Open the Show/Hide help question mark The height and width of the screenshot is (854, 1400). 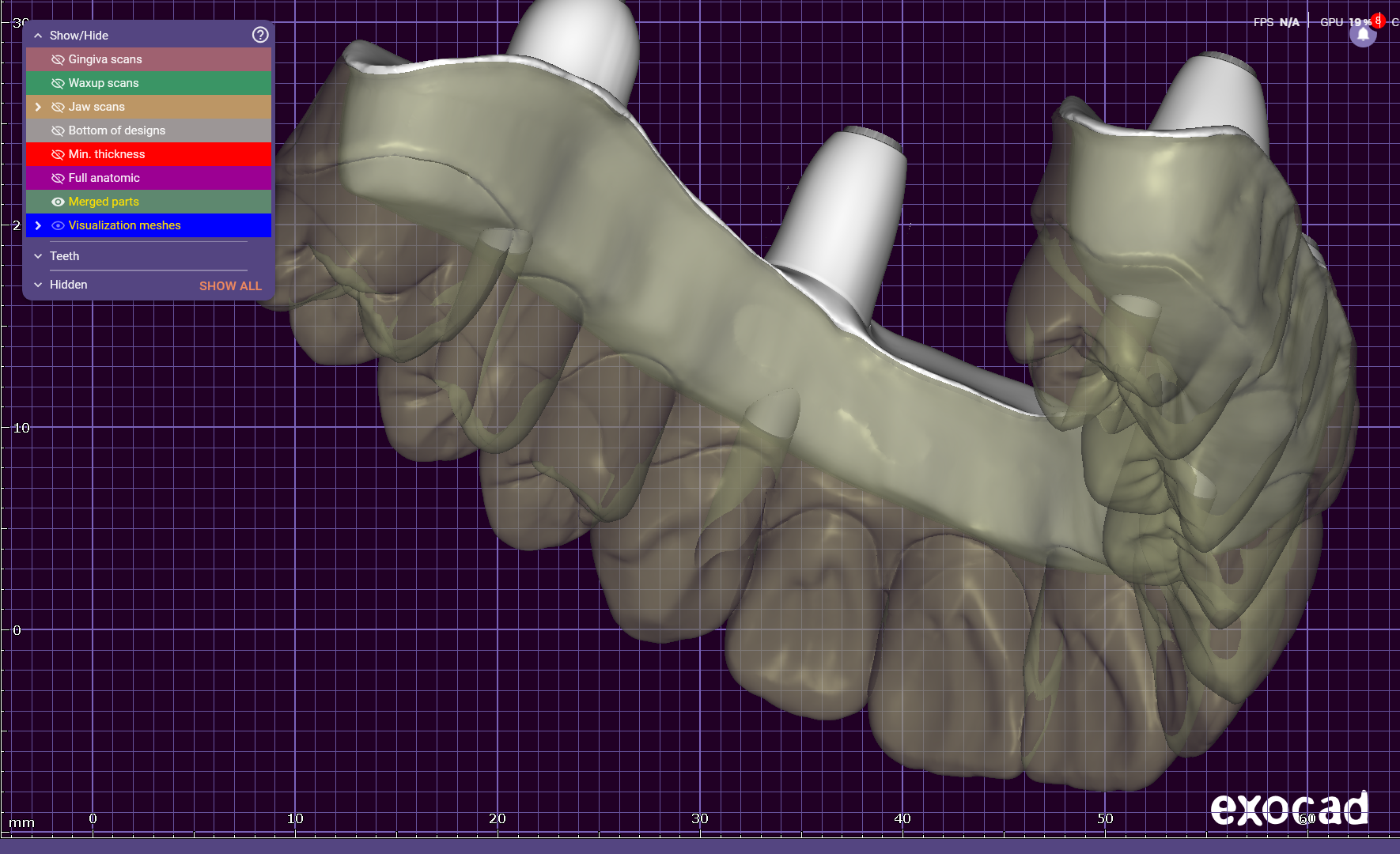[x=259, y=35]
